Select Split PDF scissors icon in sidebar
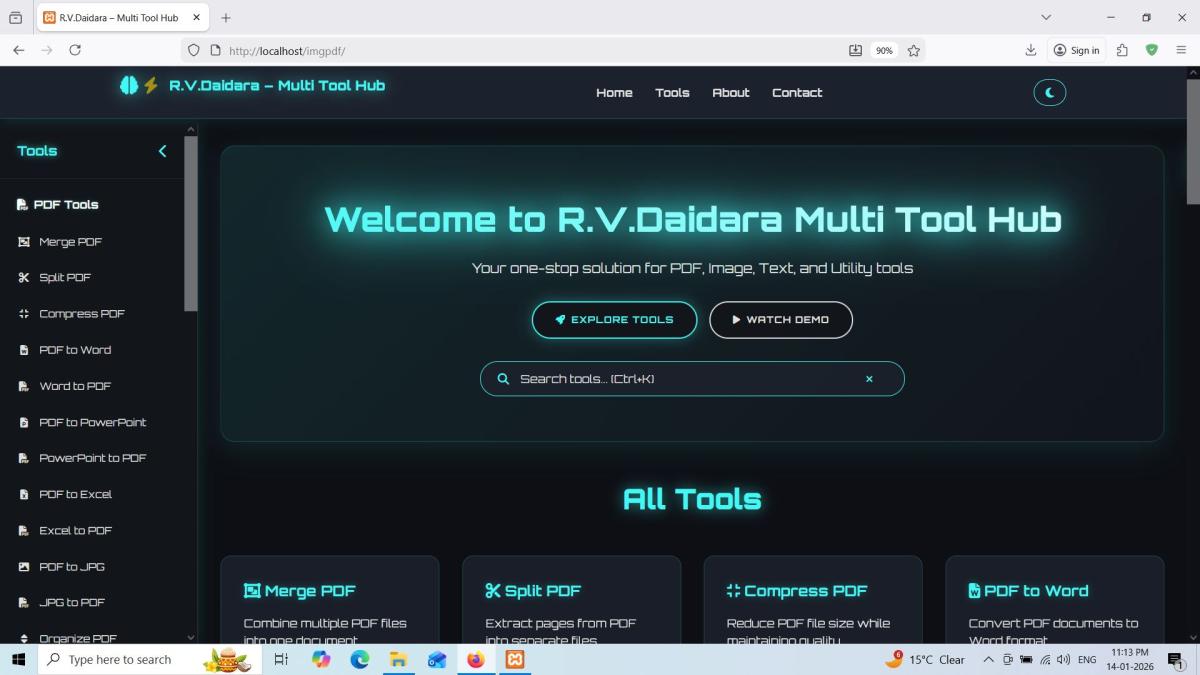Image resolution: width=1200 pixels, height=675 pixels. (x=24, y=278)
